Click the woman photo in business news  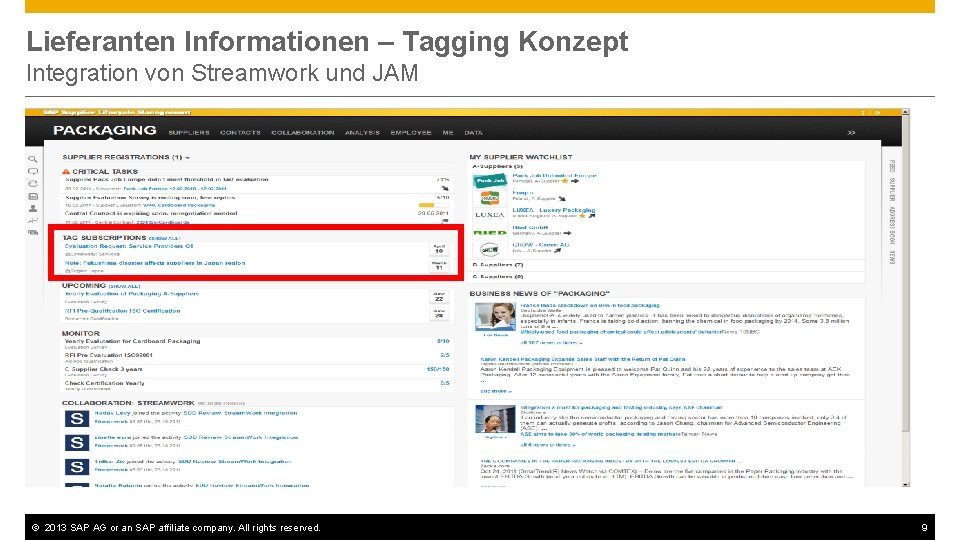click(495, 317)
